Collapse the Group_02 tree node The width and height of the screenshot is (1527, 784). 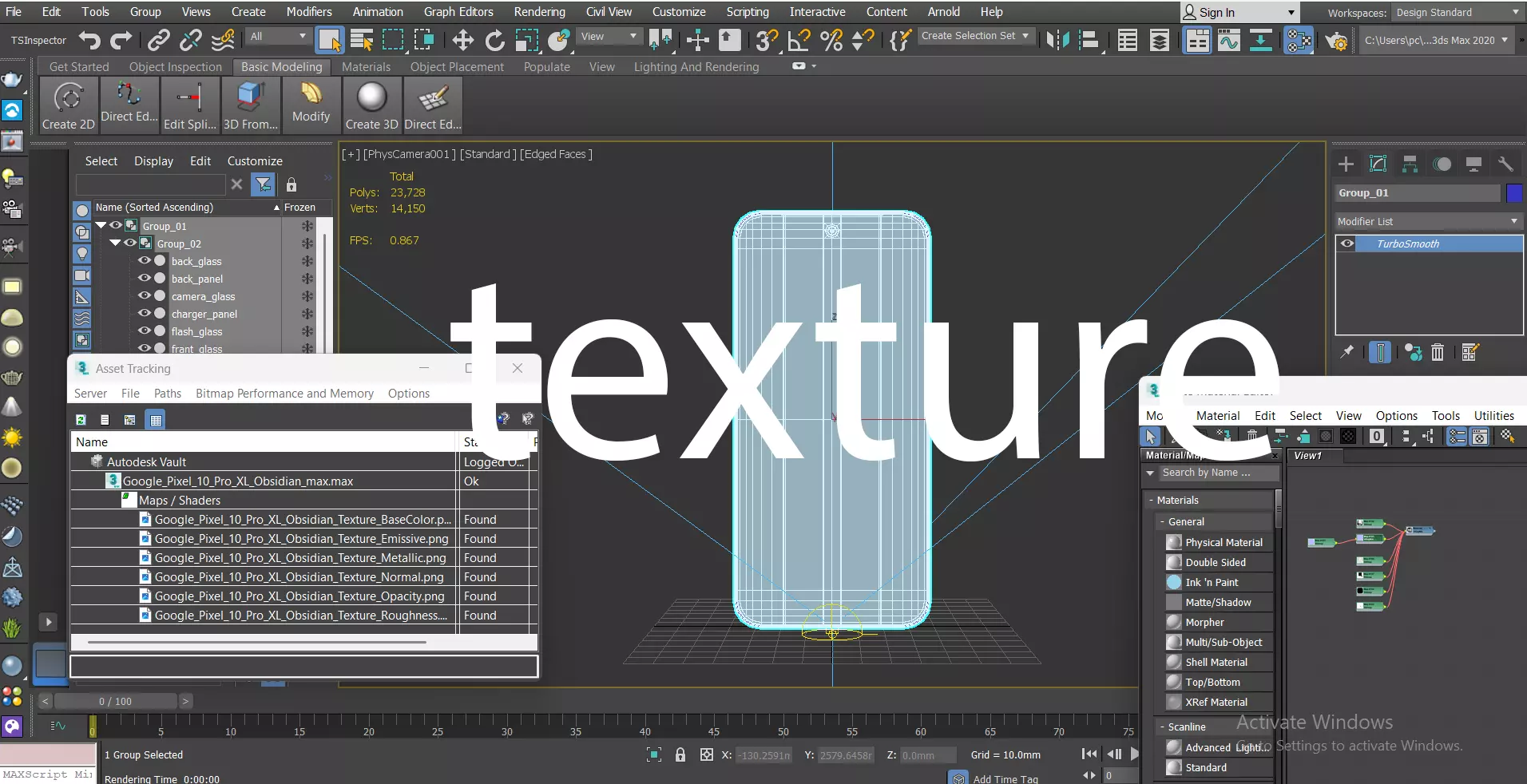[x=116, y=244]
